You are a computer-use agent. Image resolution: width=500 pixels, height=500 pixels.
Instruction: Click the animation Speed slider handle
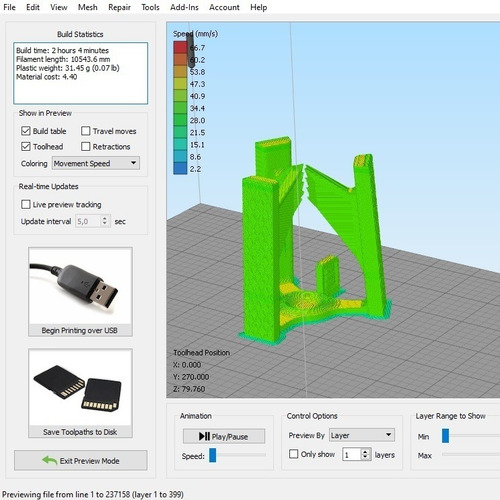[x=213, y=455]
